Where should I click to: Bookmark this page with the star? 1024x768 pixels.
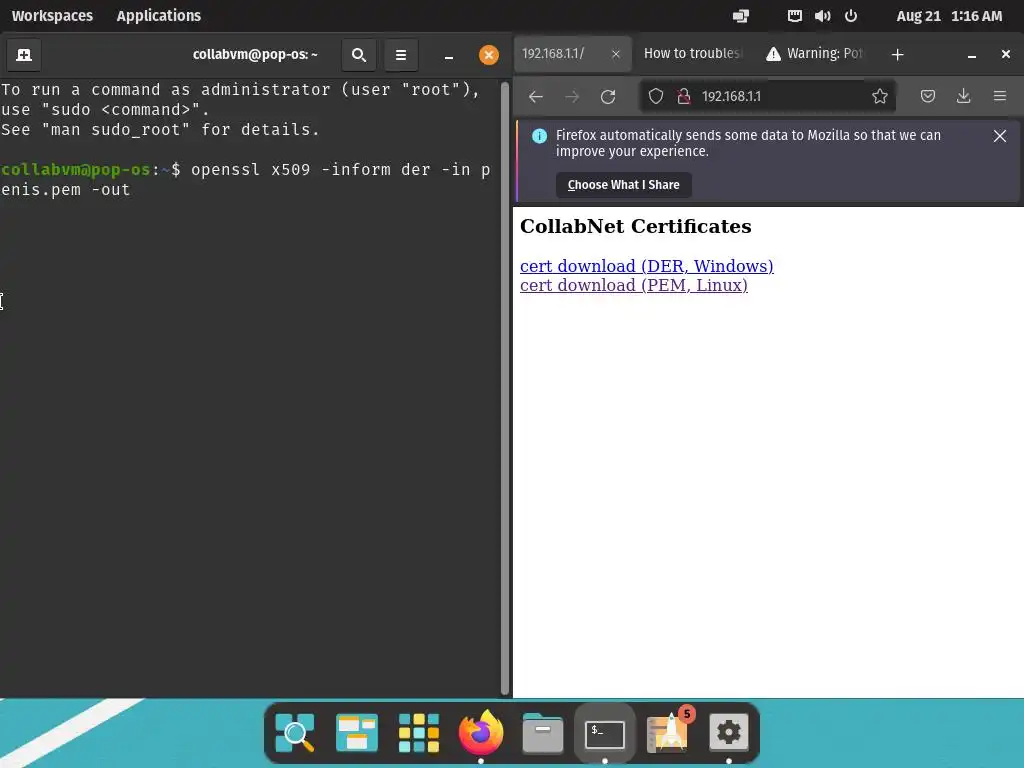[880, 97]
